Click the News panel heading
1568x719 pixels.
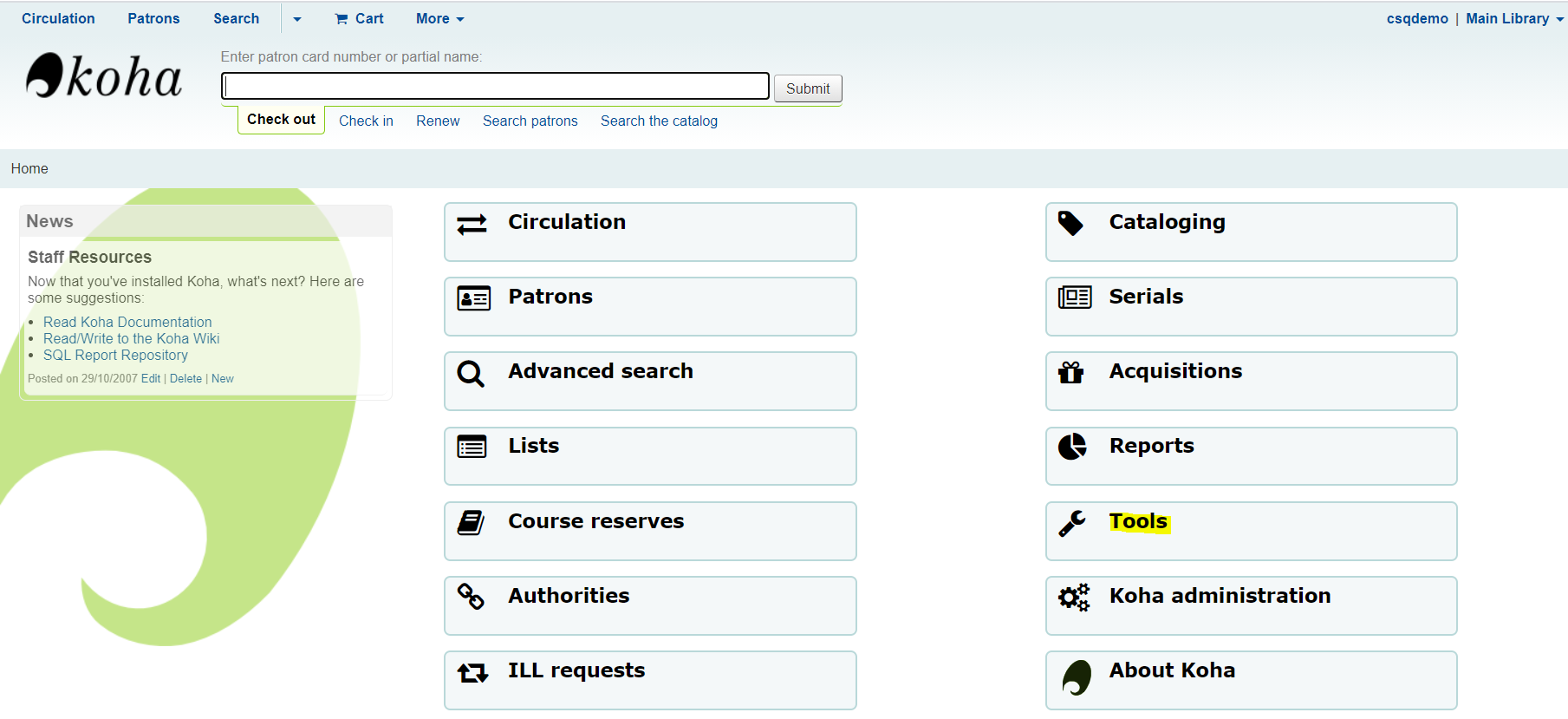click(49, 221)
